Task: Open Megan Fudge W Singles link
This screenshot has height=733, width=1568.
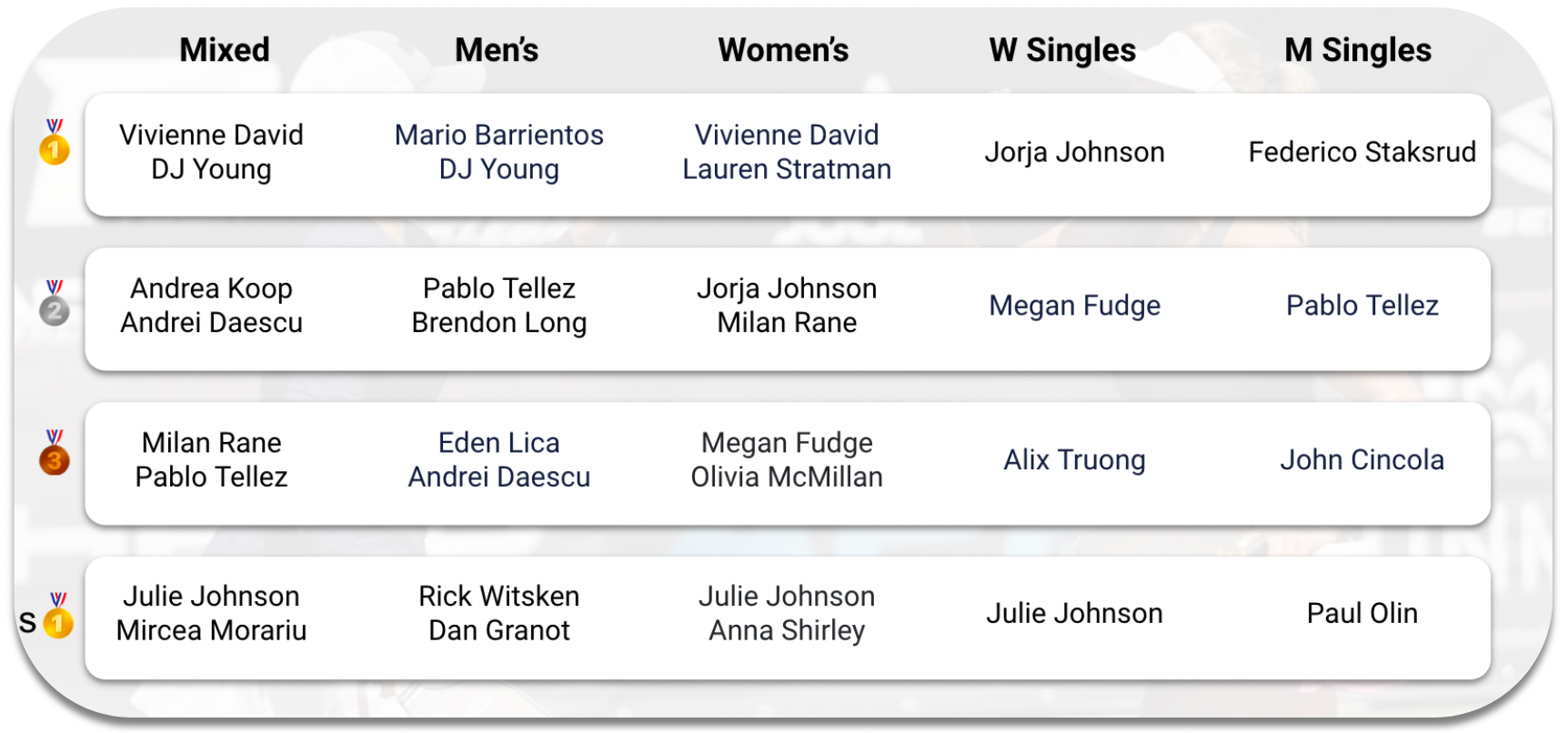Action: [1074, 306]
